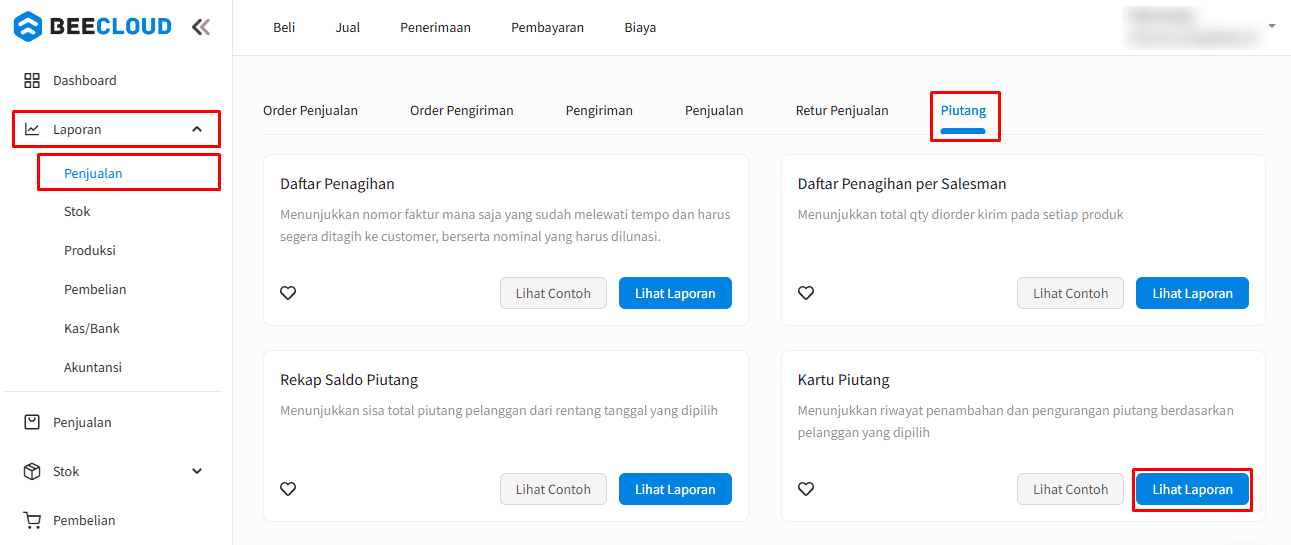This screenshot has height=545, width=1291.
Task: Select the Order Pengiriman tab
Action: point(461,111)
